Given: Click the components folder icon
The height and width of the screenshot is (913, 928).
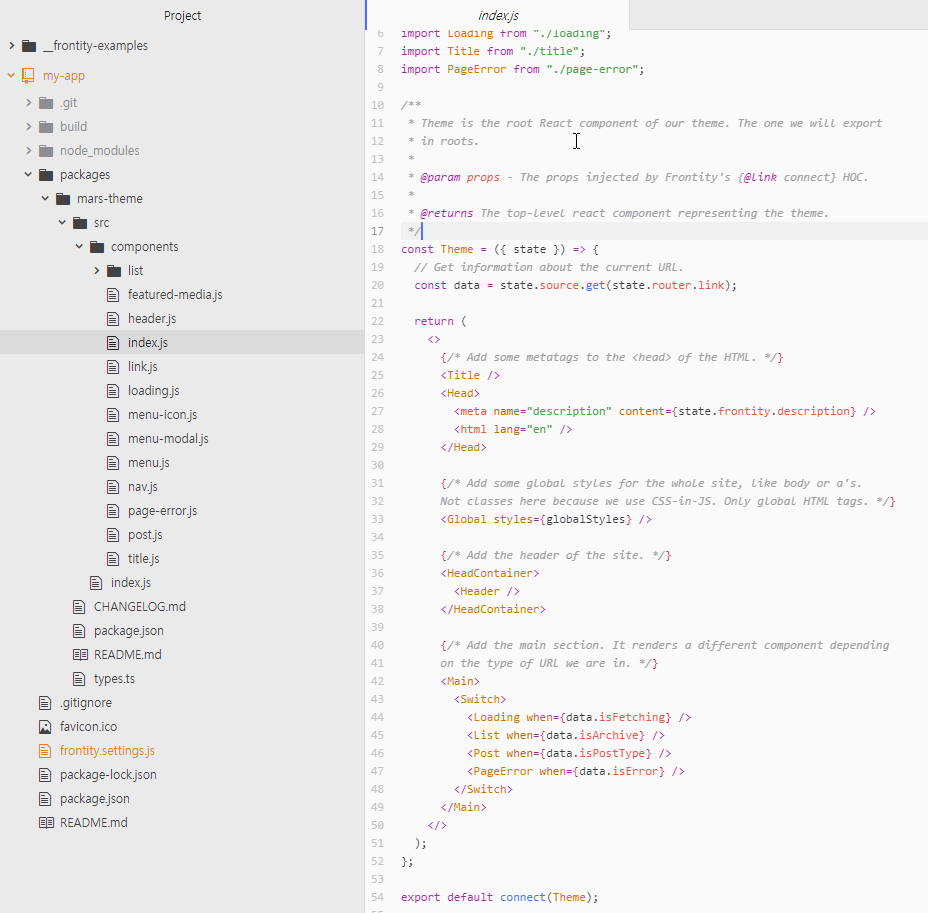Looking at the screenshot, I should click(x=97, y=247).
